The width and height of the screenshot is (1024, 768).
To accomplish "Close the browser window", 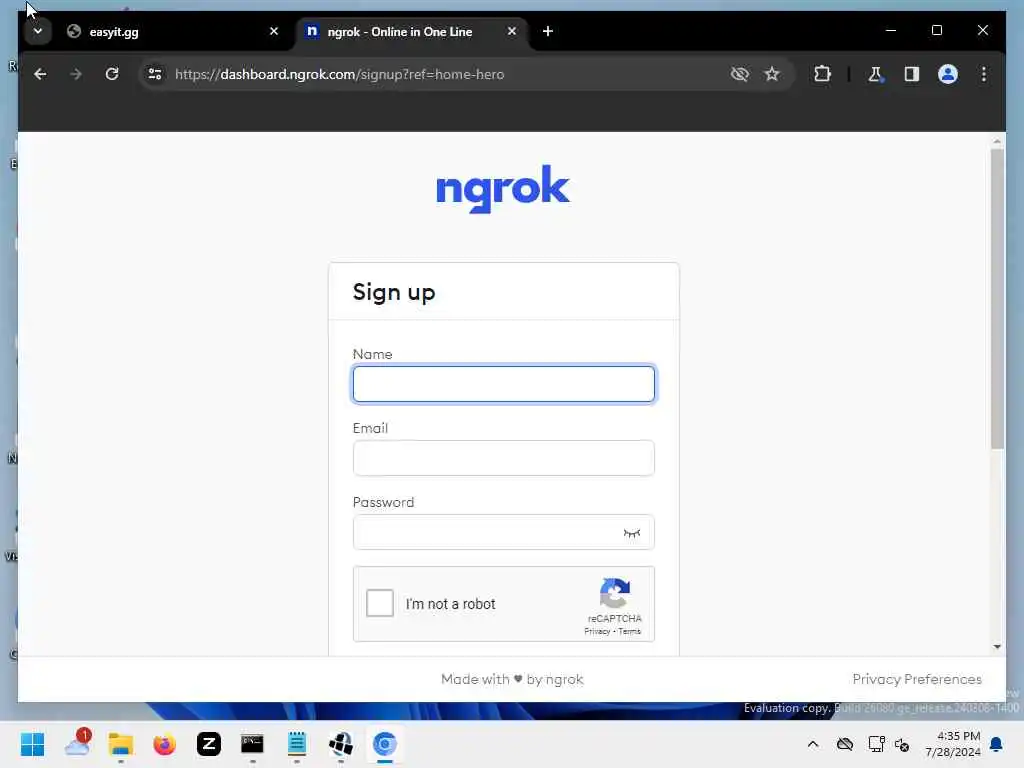I will 982,30.
